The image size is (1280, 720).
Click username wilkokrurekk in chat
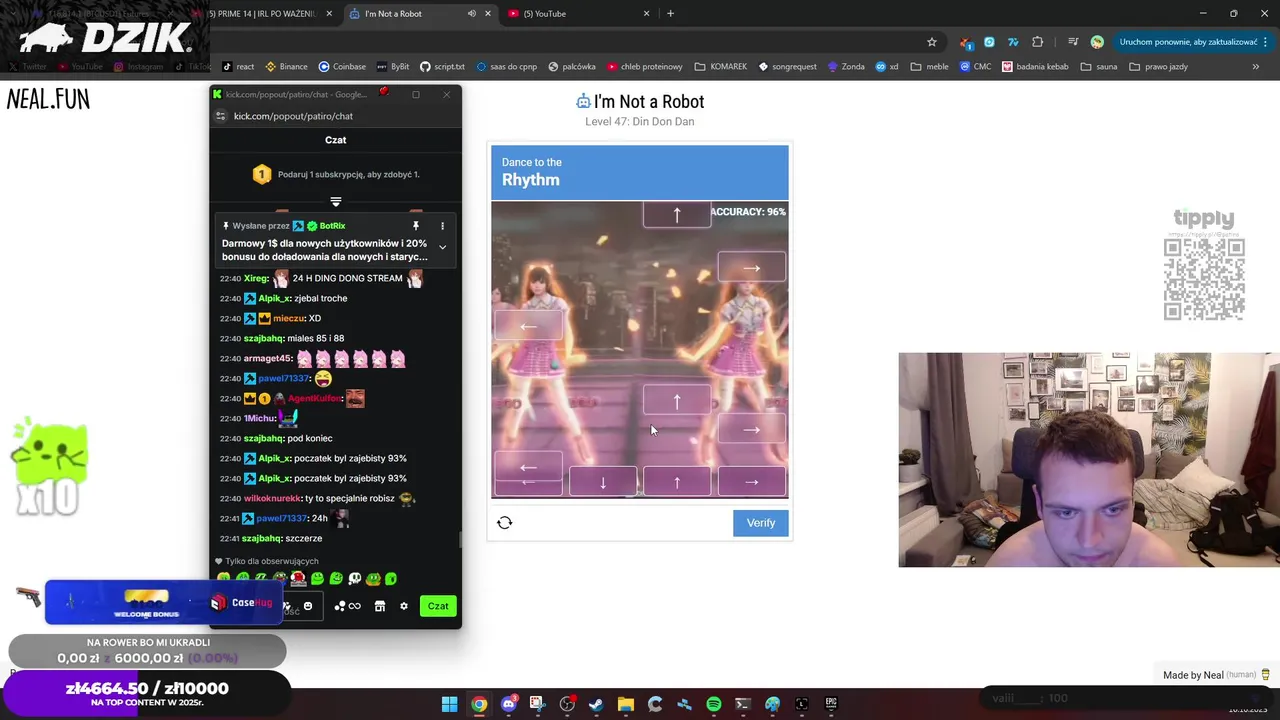pos(268,498)
